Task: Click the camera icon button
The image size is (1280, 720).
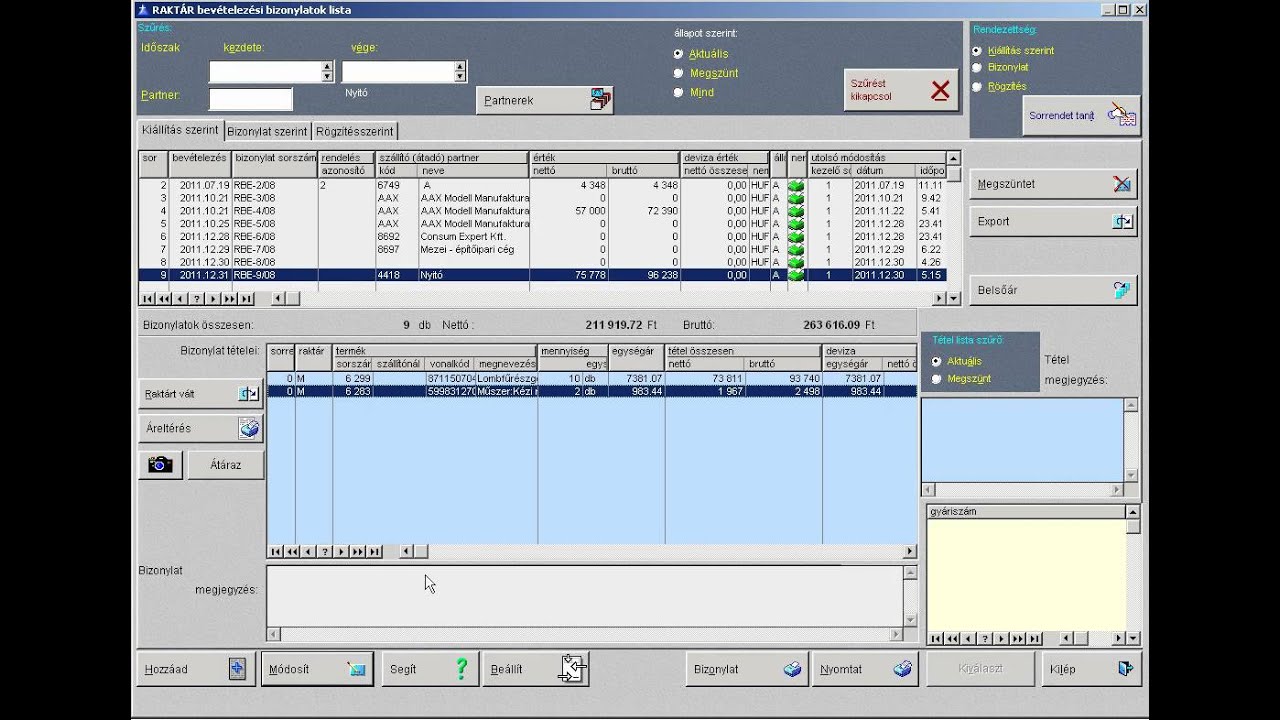Action: tap(160, 465)
